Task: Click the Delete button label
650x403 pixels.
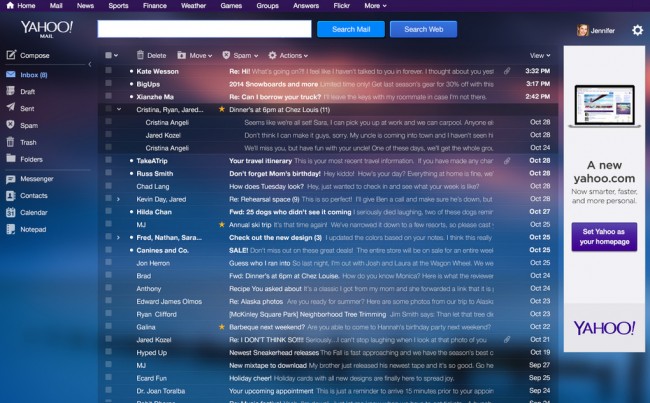Action: tap(157, 56)
